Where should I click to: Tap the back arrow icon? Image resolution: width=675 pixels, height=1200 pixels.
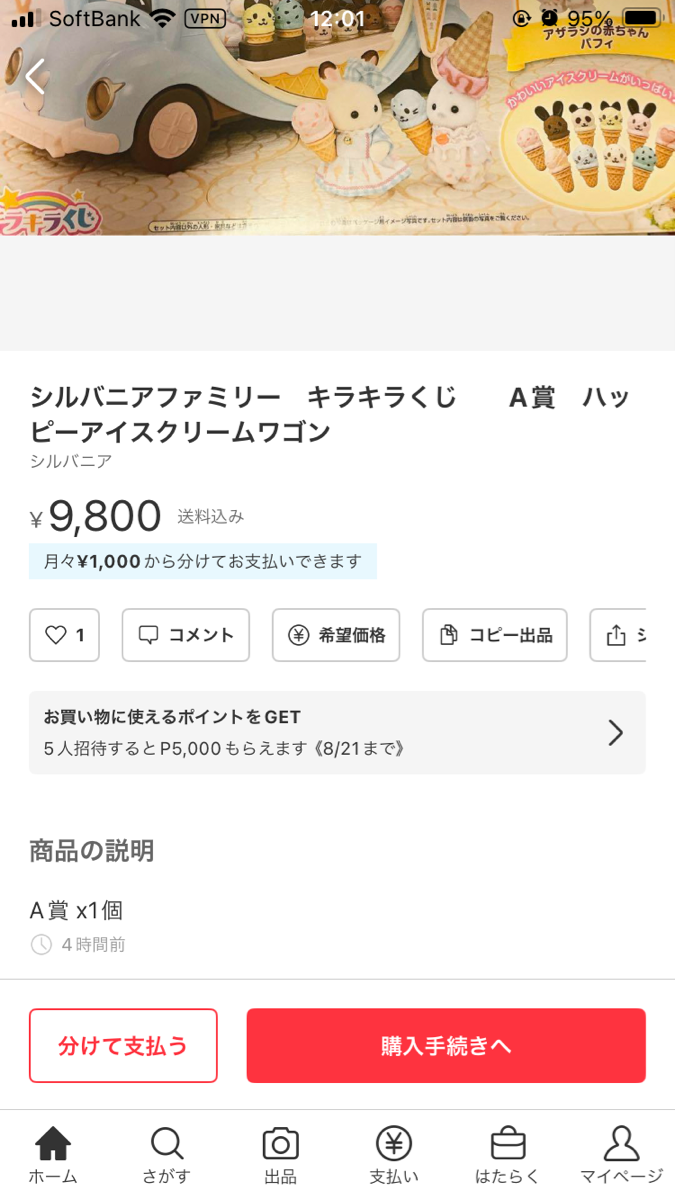[36, 76]
